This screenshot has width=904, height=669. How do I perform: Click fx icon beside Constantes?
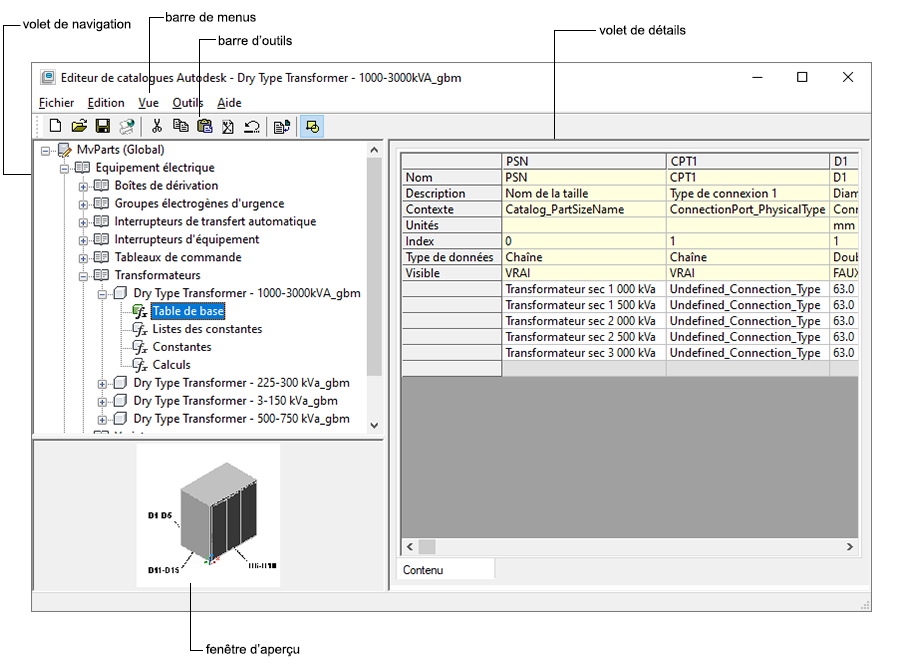point(140,347)
